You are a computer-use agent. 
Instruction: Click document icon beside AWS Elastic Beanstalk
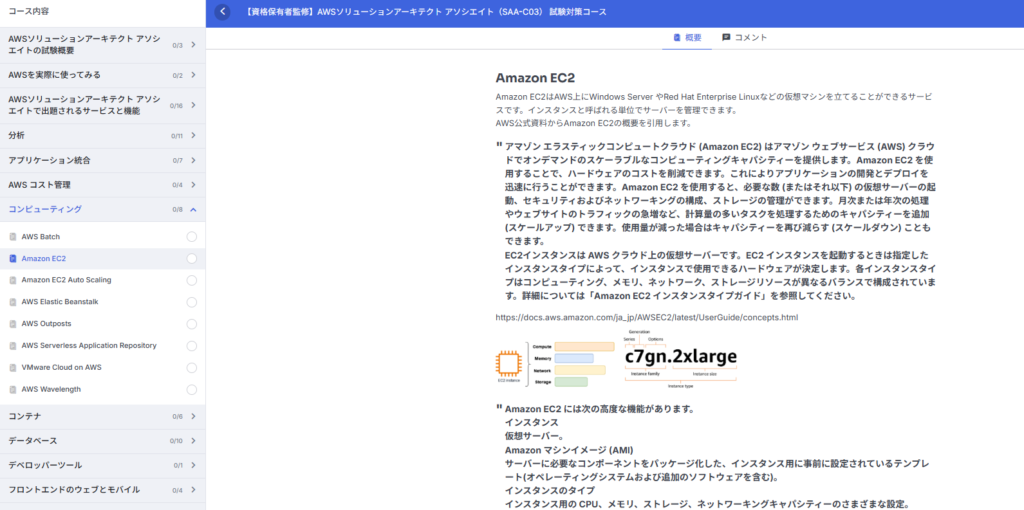[x=13, y=302]
